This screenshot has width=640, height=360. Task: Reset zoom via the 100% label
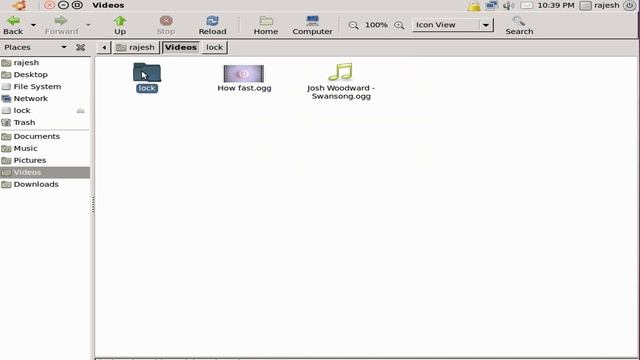coord(376,25)
